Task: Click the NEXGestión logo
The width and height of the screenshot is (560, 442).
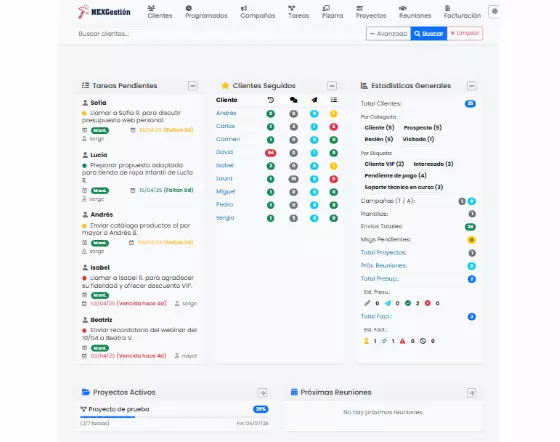Action: pos(104,12)
